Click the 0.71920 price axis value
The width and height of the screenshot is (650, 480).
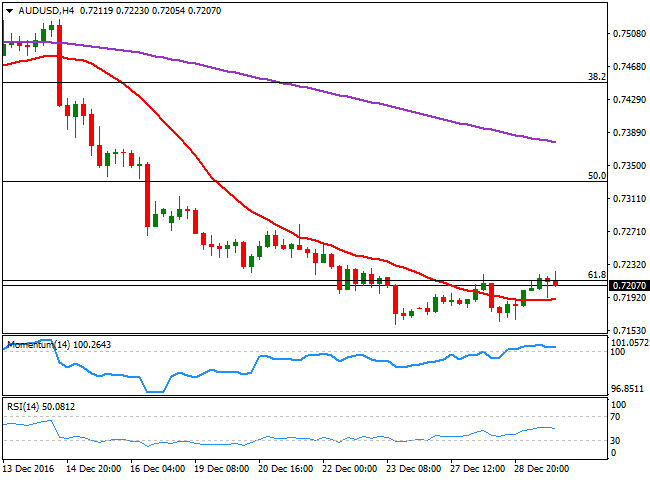[629, 298]
